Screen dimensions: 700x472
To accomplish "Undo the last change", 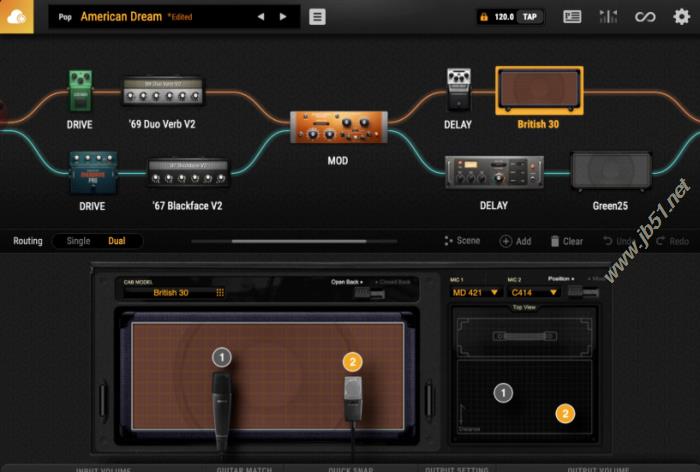I will [x=618, y=242].
